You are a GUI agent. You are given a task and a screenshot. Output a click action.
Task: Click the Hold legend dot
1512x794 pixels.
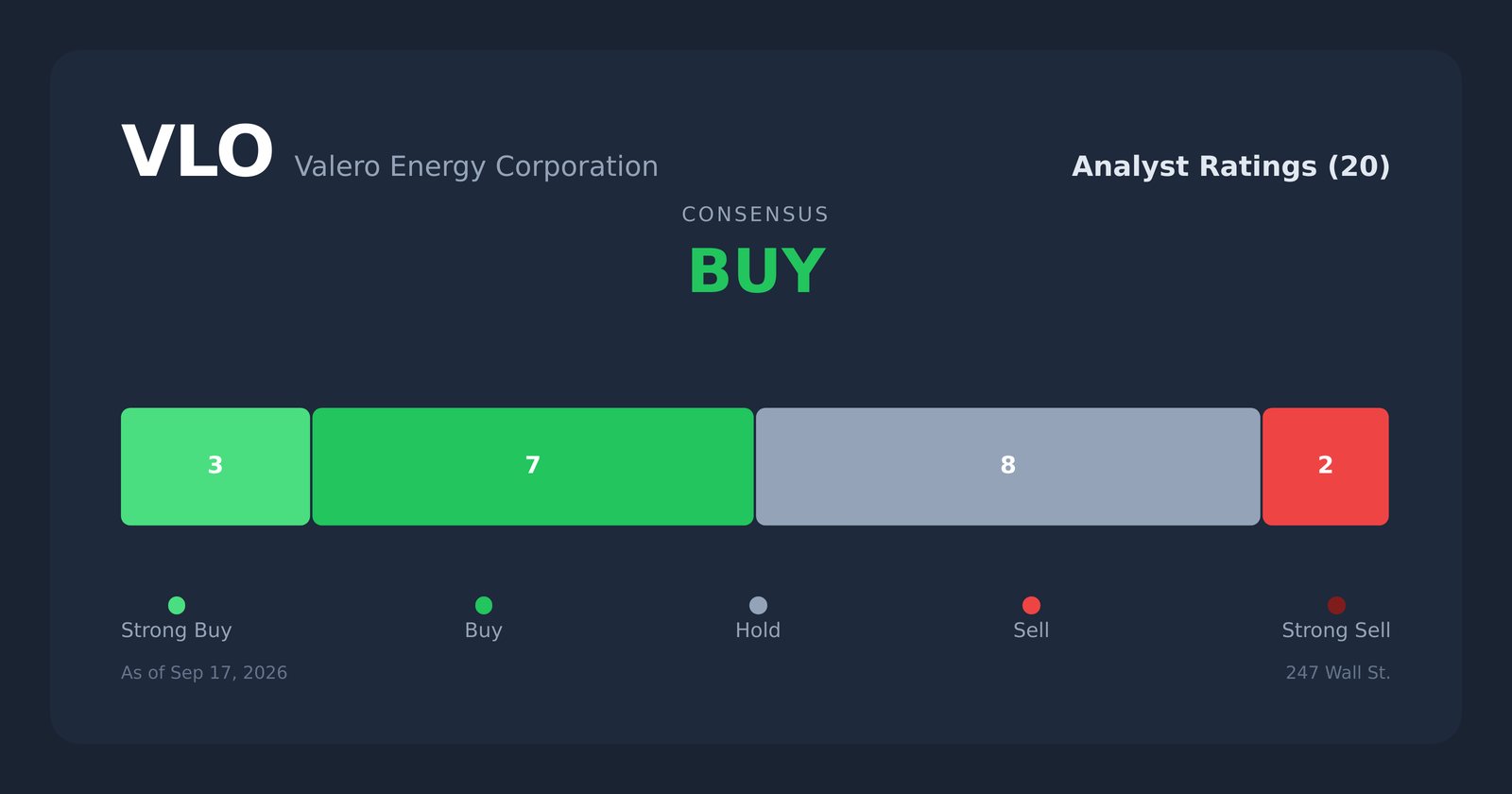[758, 605]
